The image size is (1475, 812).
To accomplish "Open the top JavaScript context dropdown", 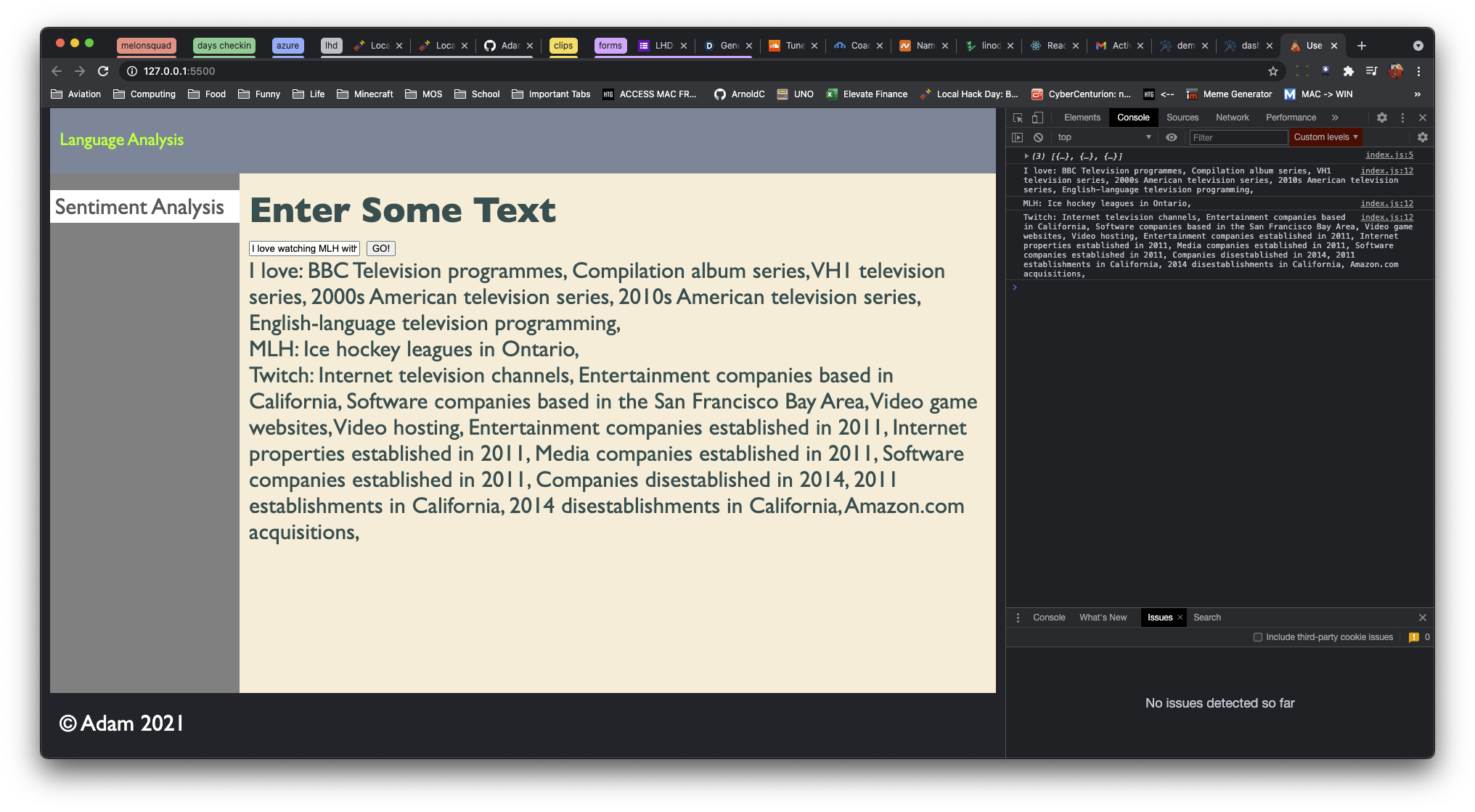I will click(x=1103, y=137).
